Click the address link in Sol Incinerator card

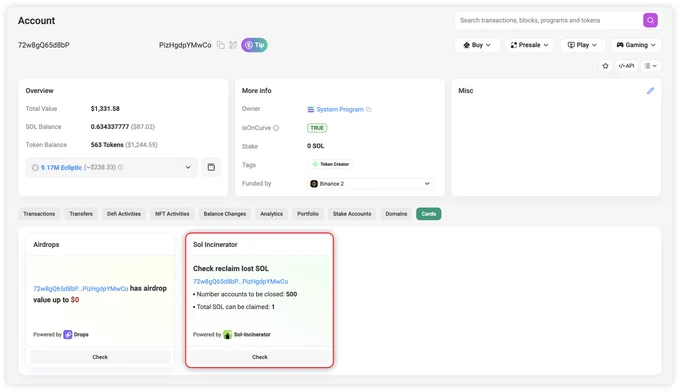241,281
